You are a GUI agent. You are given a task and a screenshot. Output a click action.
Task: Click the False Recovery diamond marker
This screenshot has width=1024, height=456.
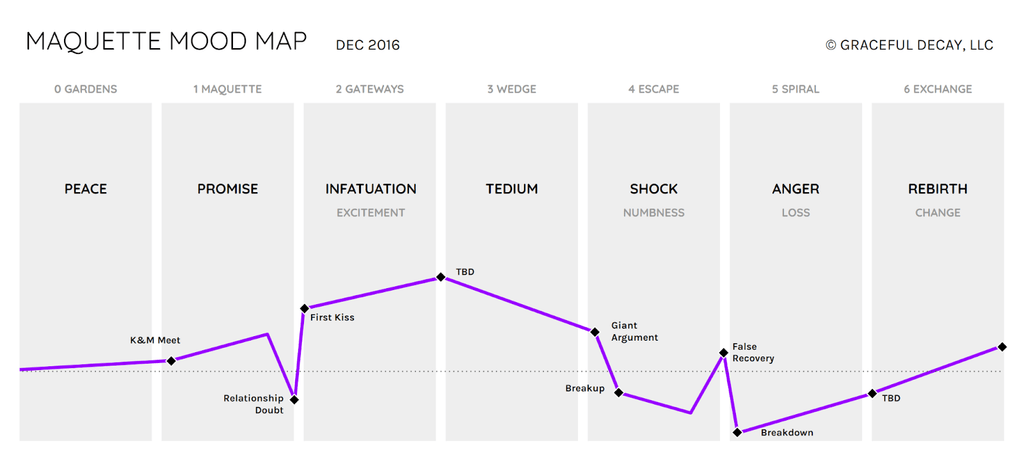722,352
